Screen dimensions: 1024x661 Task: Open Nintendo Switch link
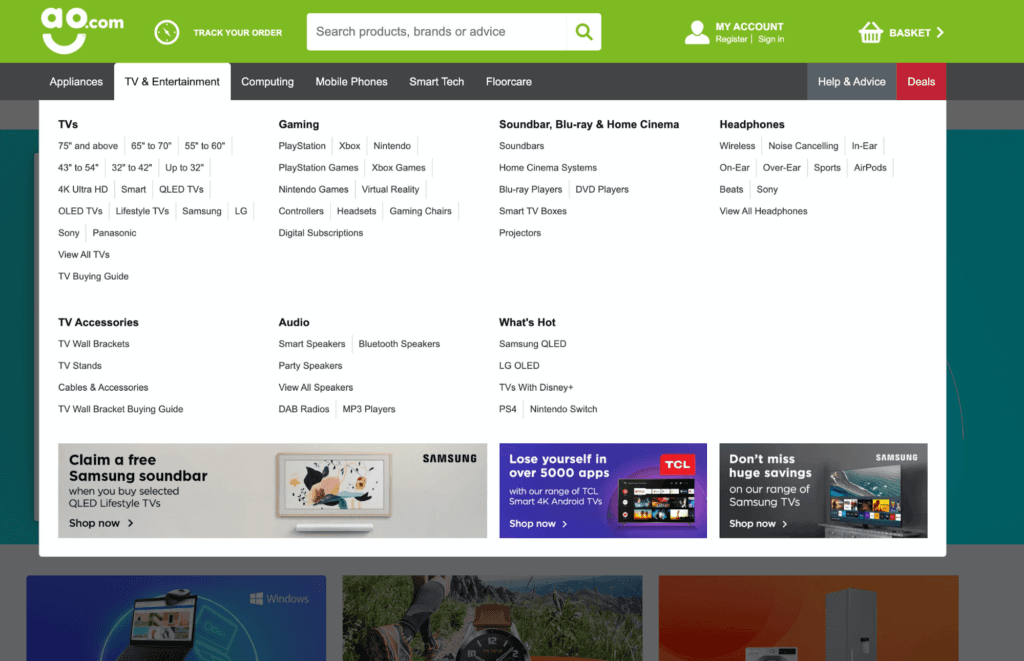click(x=564, y=410)
